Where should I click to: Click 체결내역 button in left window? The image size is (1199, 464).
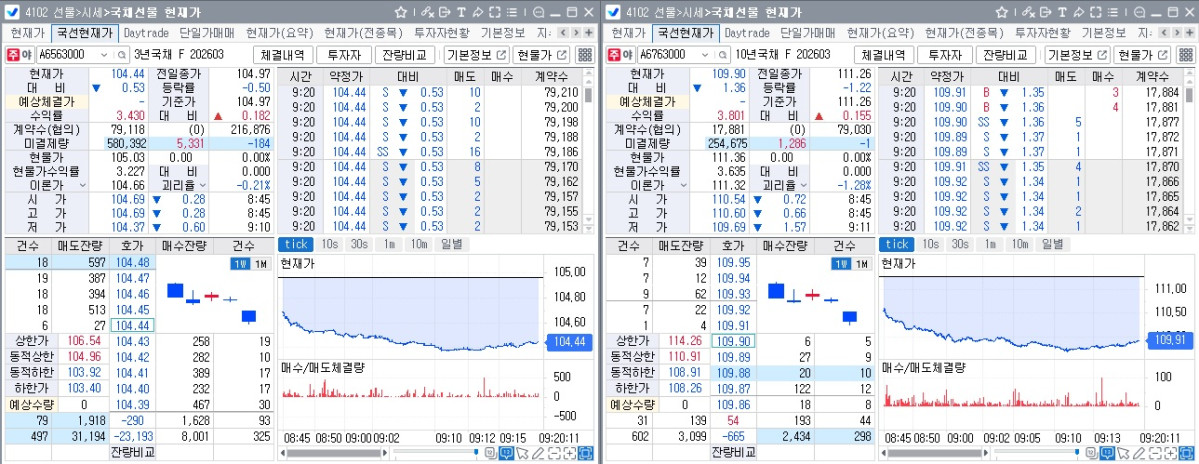click(283, 55)
